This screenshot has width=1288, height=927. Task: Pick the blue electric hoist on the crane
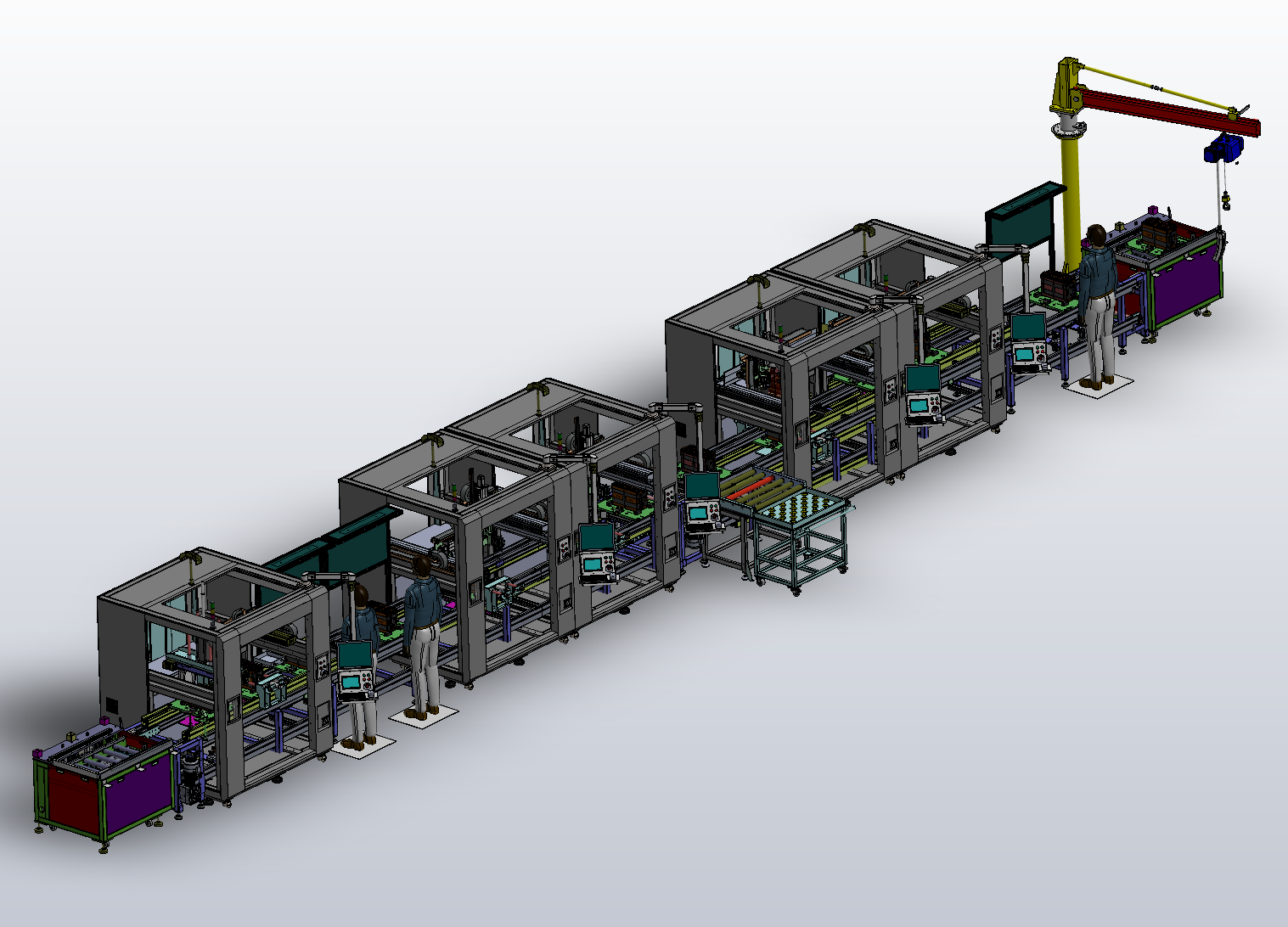[1223, 149]
